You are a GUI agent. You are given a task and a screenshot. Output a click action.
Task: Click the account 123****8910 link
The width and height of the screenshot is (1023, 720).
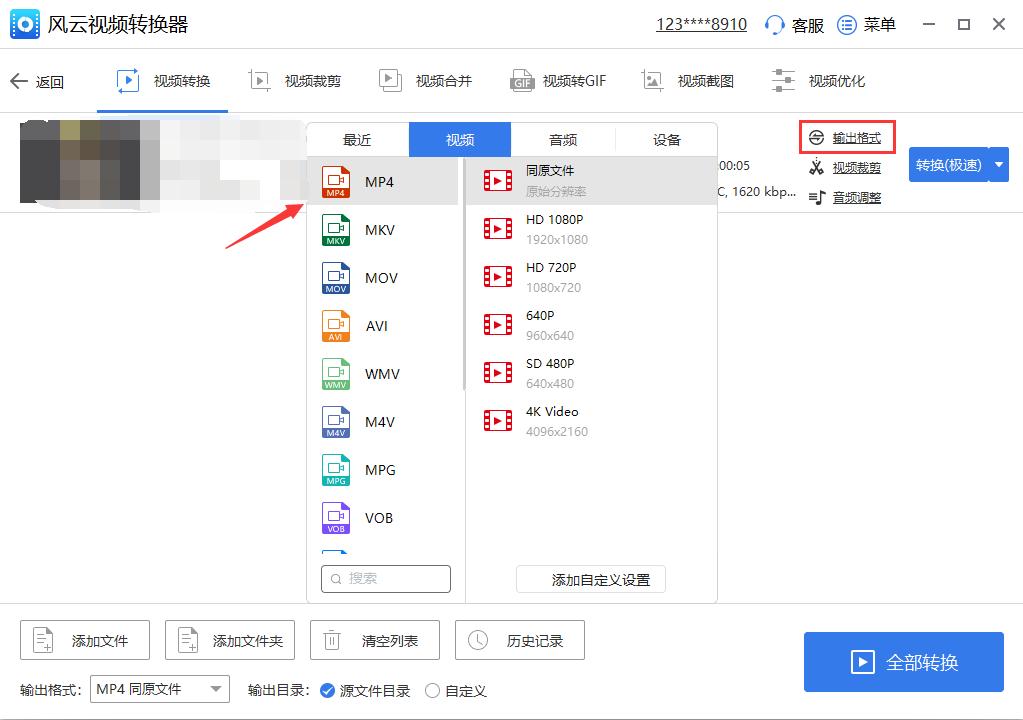pos(701,25)
